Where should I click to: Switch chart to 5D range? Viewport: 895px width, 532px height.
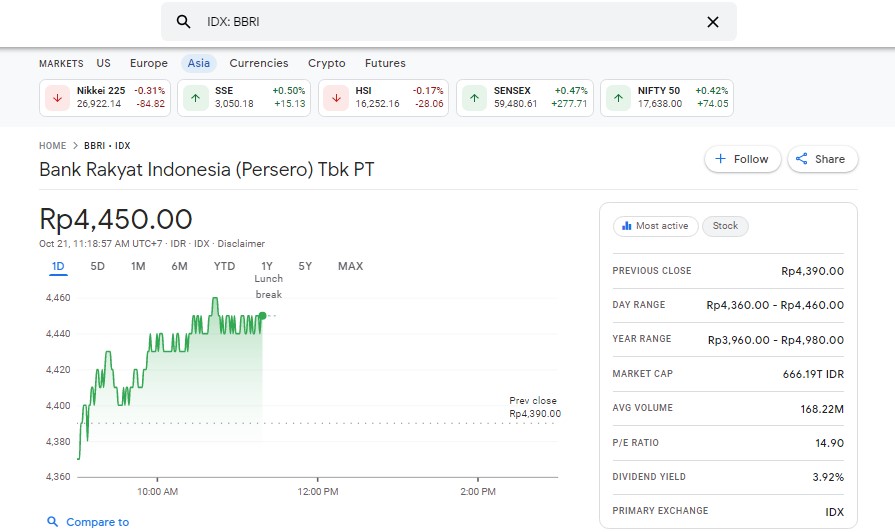click(x=98, y=267)
